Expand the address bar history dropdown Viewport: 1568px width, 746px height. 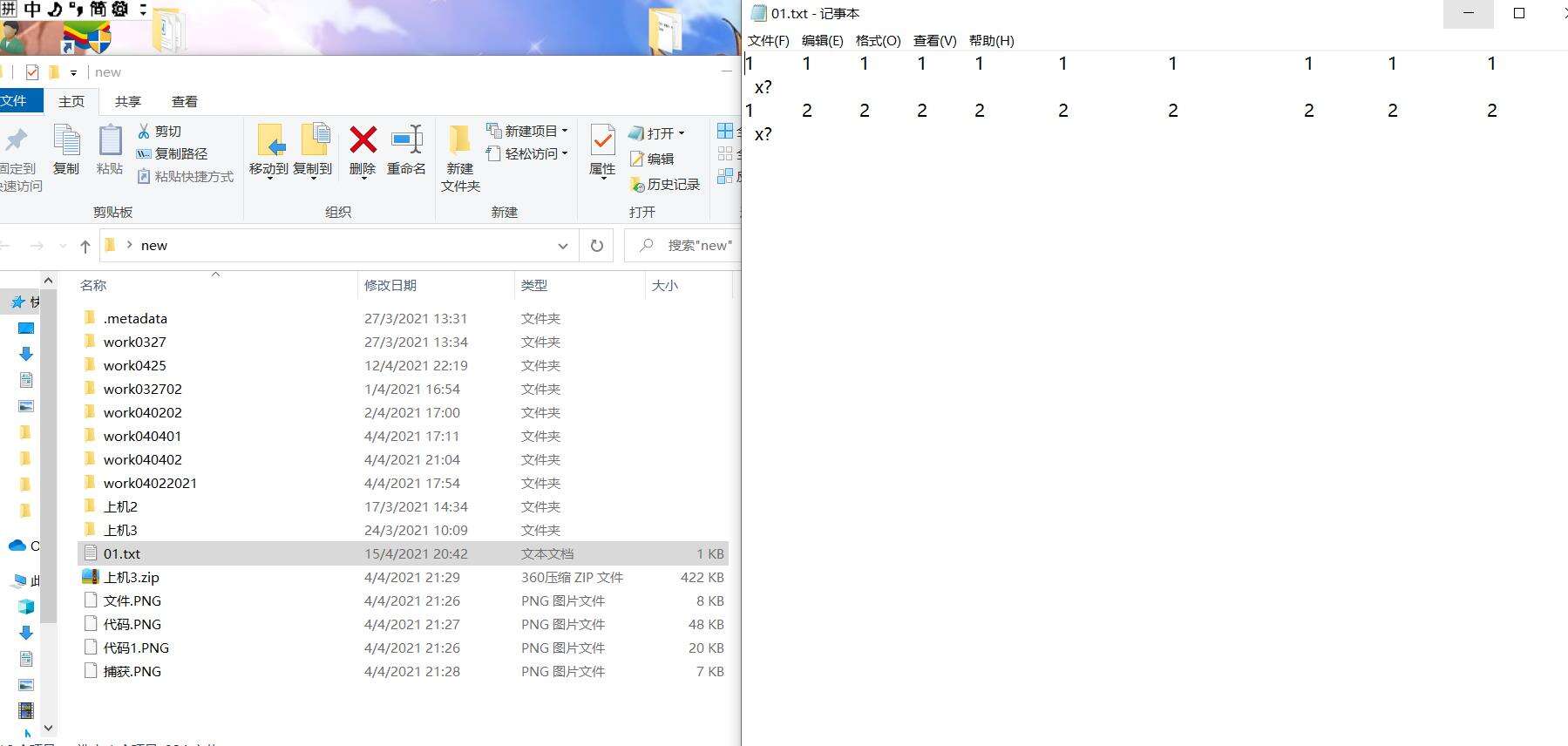(x=563, y=246)
